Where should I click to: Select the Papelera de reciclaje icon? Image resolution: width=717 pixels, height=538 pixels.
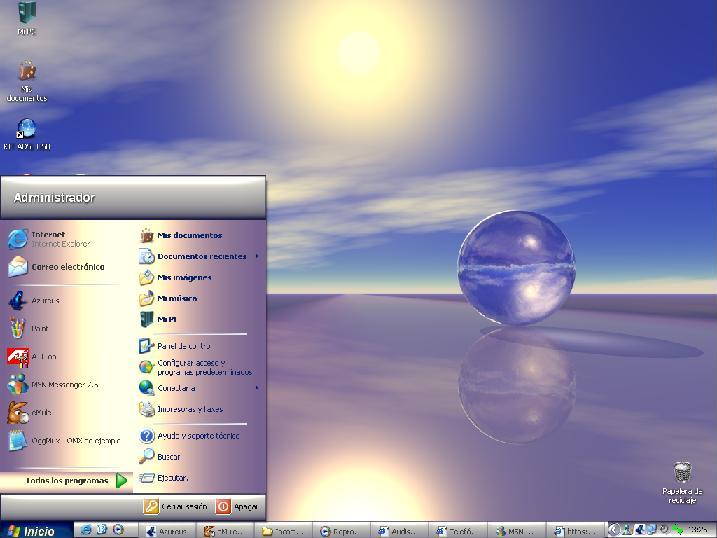point(682,483)
